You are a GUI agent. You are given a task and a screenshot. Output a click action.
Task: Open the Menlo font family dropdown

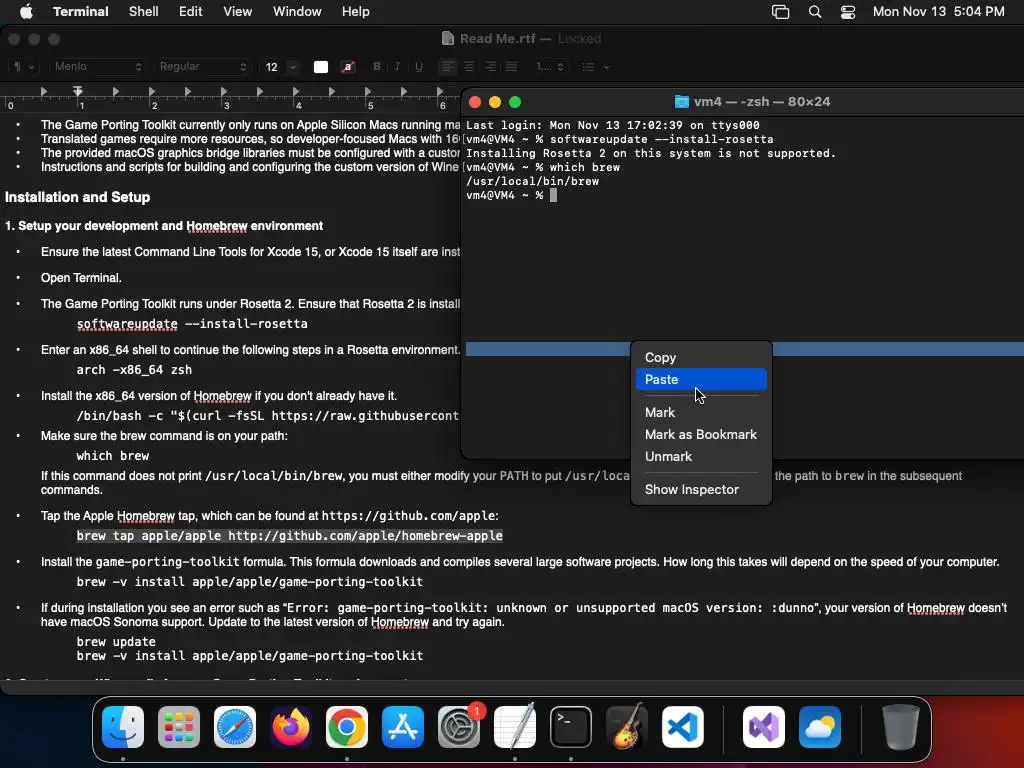click(97, 67)
